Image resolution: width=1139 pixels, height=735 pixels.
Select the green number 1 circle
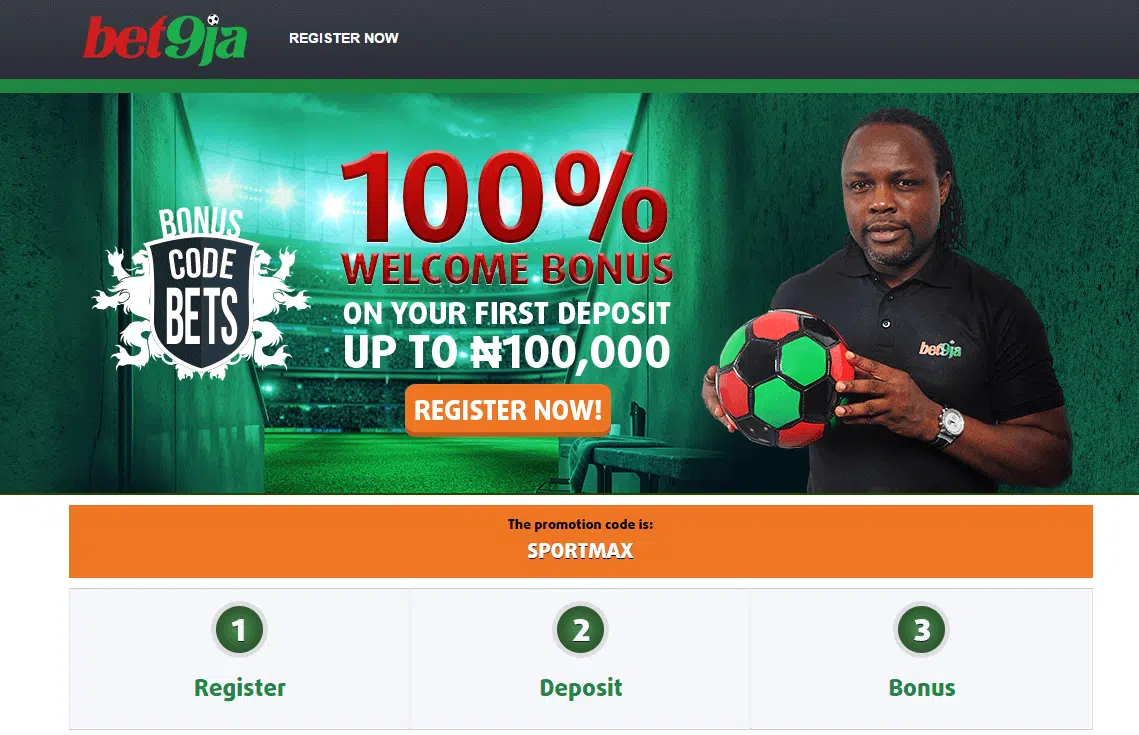click(x=239, y=630)
